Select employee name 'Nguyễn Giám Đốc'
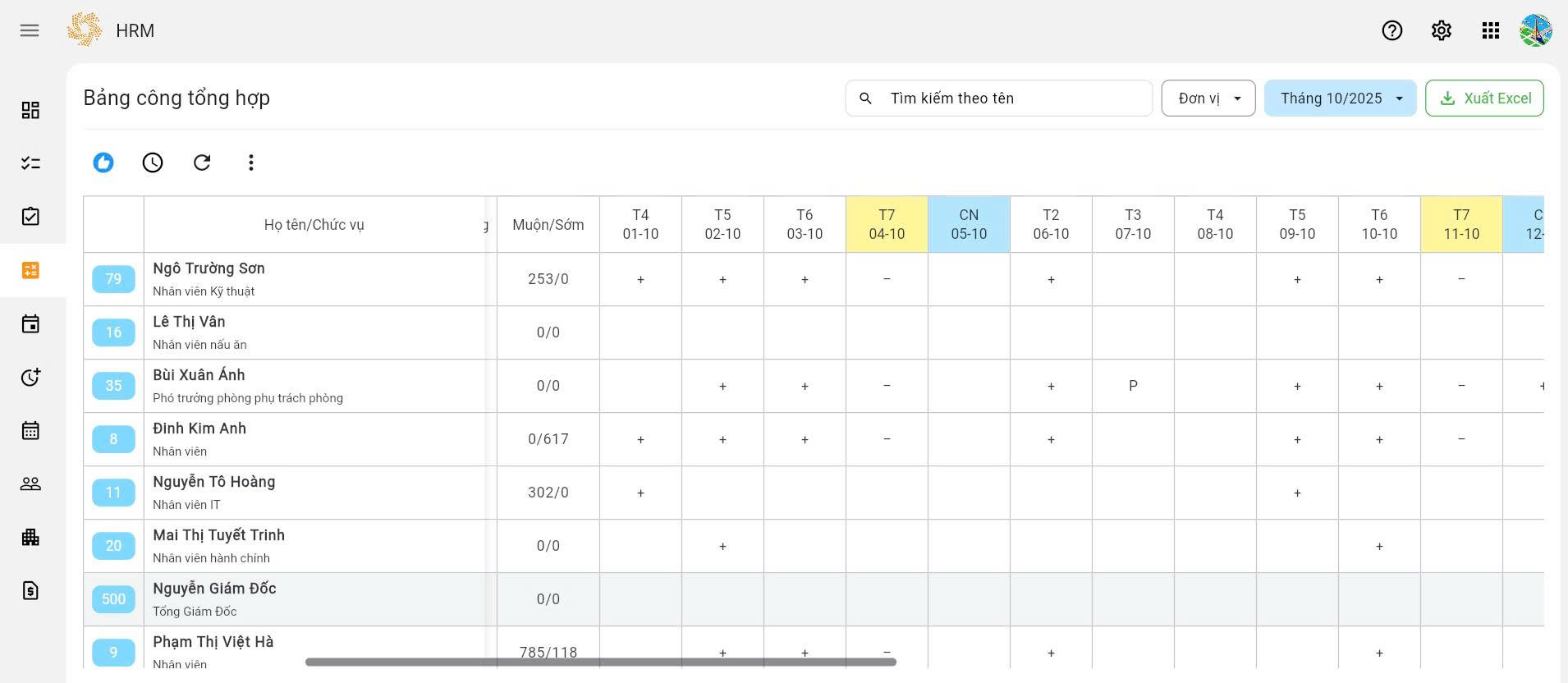 [x=214, y=589]
